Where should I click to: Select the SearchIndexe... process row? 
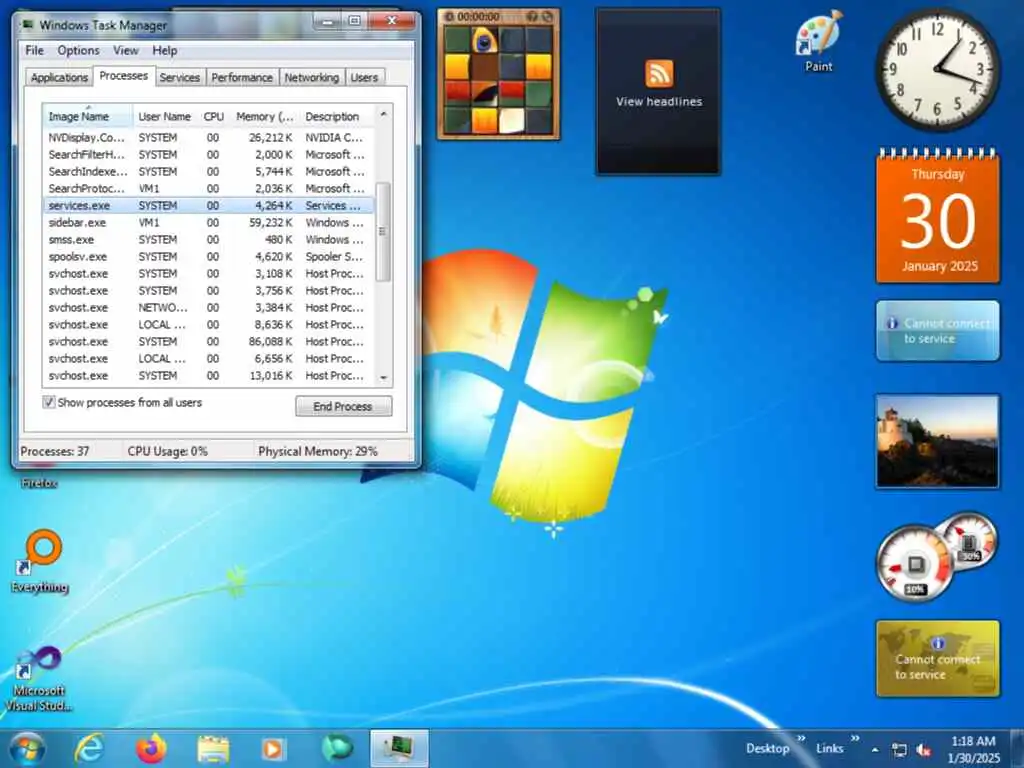[209, 172]
